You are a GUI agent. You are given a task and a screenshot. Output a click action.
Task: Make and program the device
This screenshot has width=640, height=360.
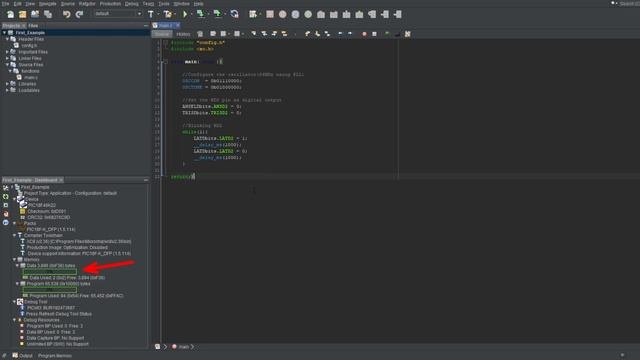click(x=200, y=14)
